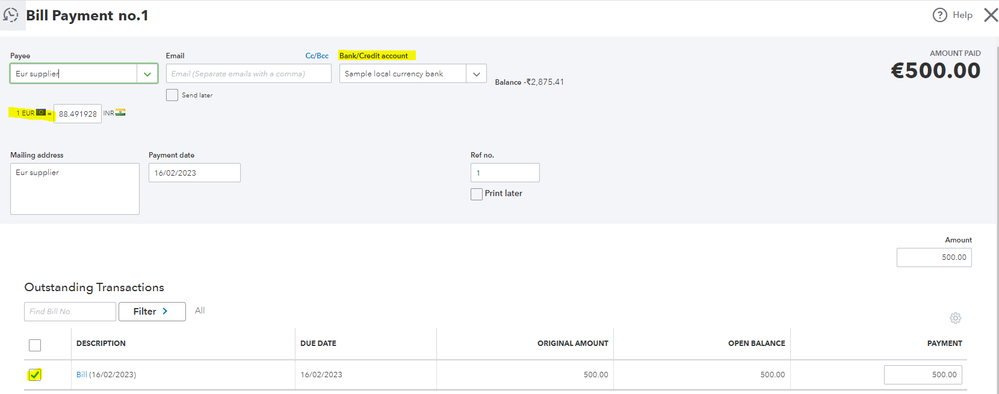Close the Bill Payment window
This screenshot has width=999, height=394.
[x=991, y=16]
